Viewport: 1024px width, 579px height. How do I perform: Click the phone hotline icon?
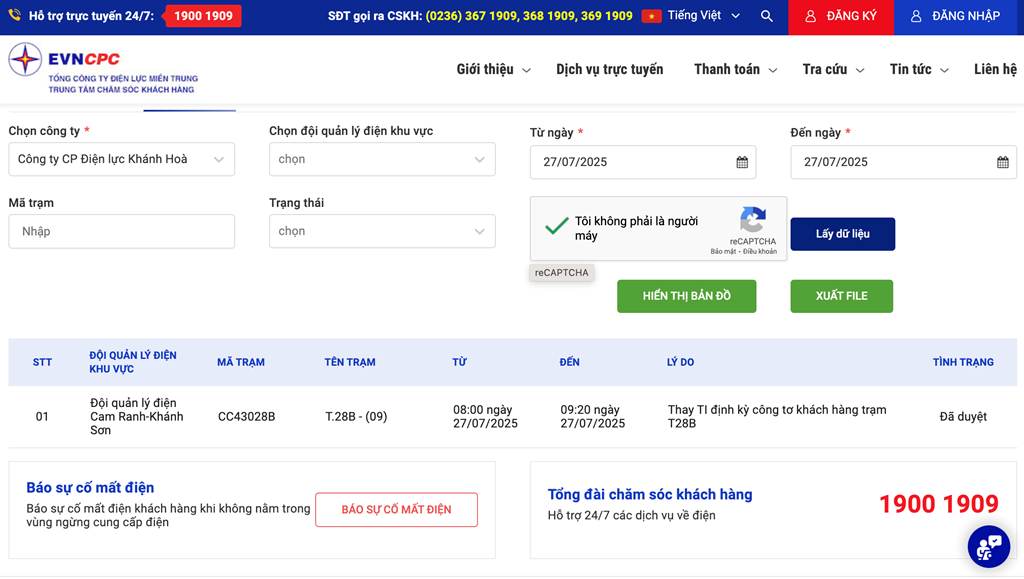(x=14, y=15)
